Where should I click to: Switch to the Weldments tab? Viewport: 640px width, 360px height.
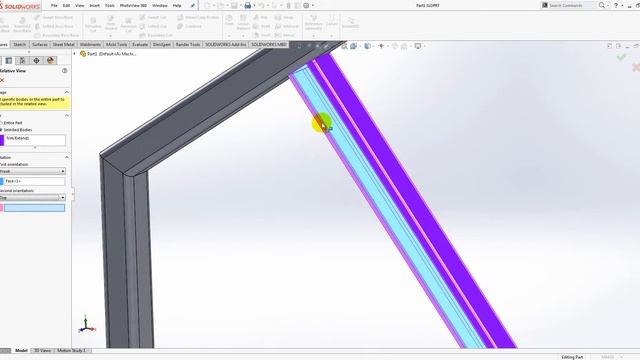(90, 44)
